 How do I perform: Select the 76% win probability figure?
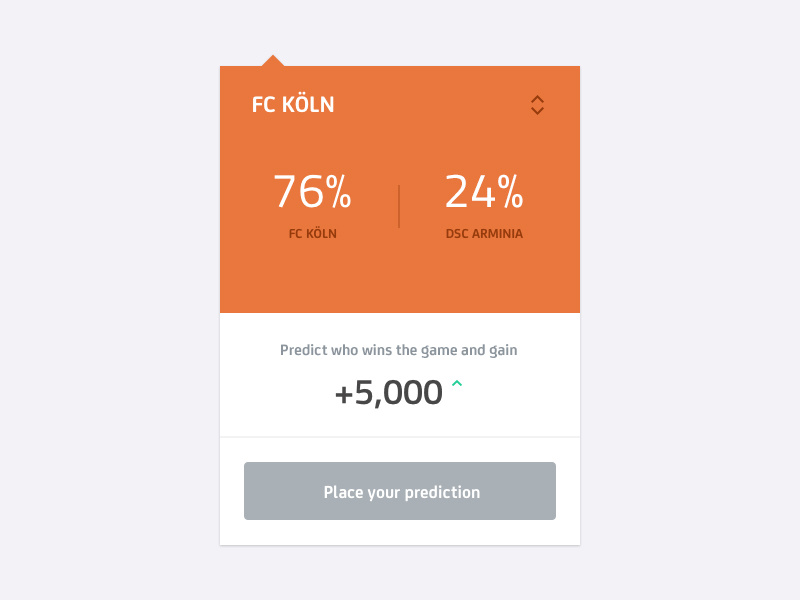[x=312, y=191]
